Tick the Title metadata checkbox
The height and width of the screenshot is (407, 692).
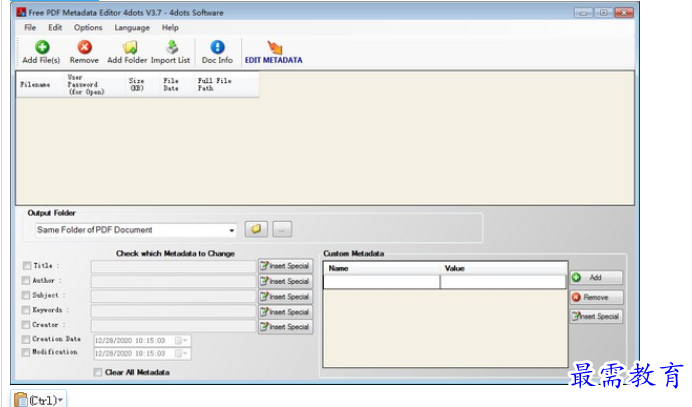coord(26,265)
